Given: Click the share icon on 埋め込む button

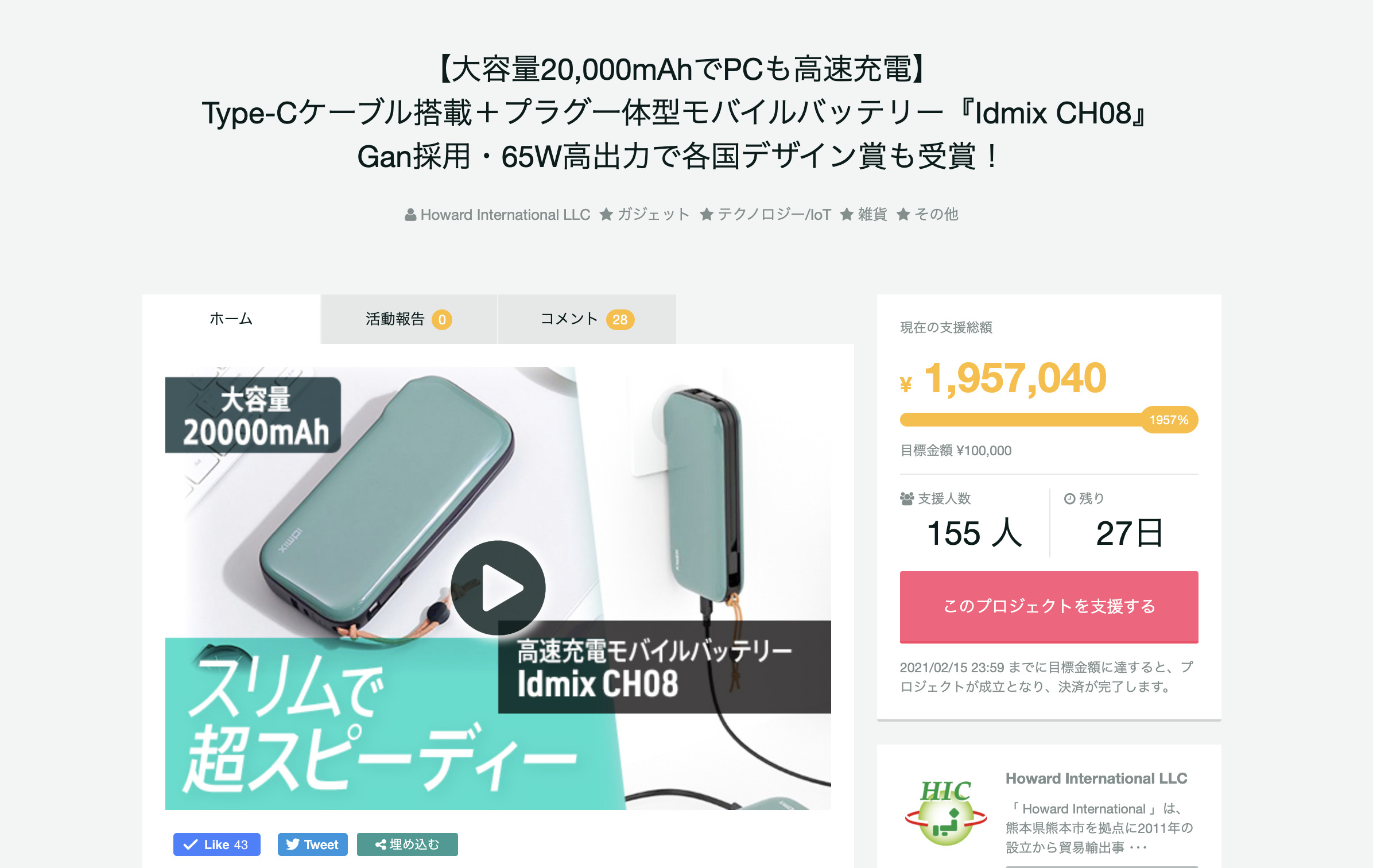Looking at the screenshot, I should click(x=381, y=844).
